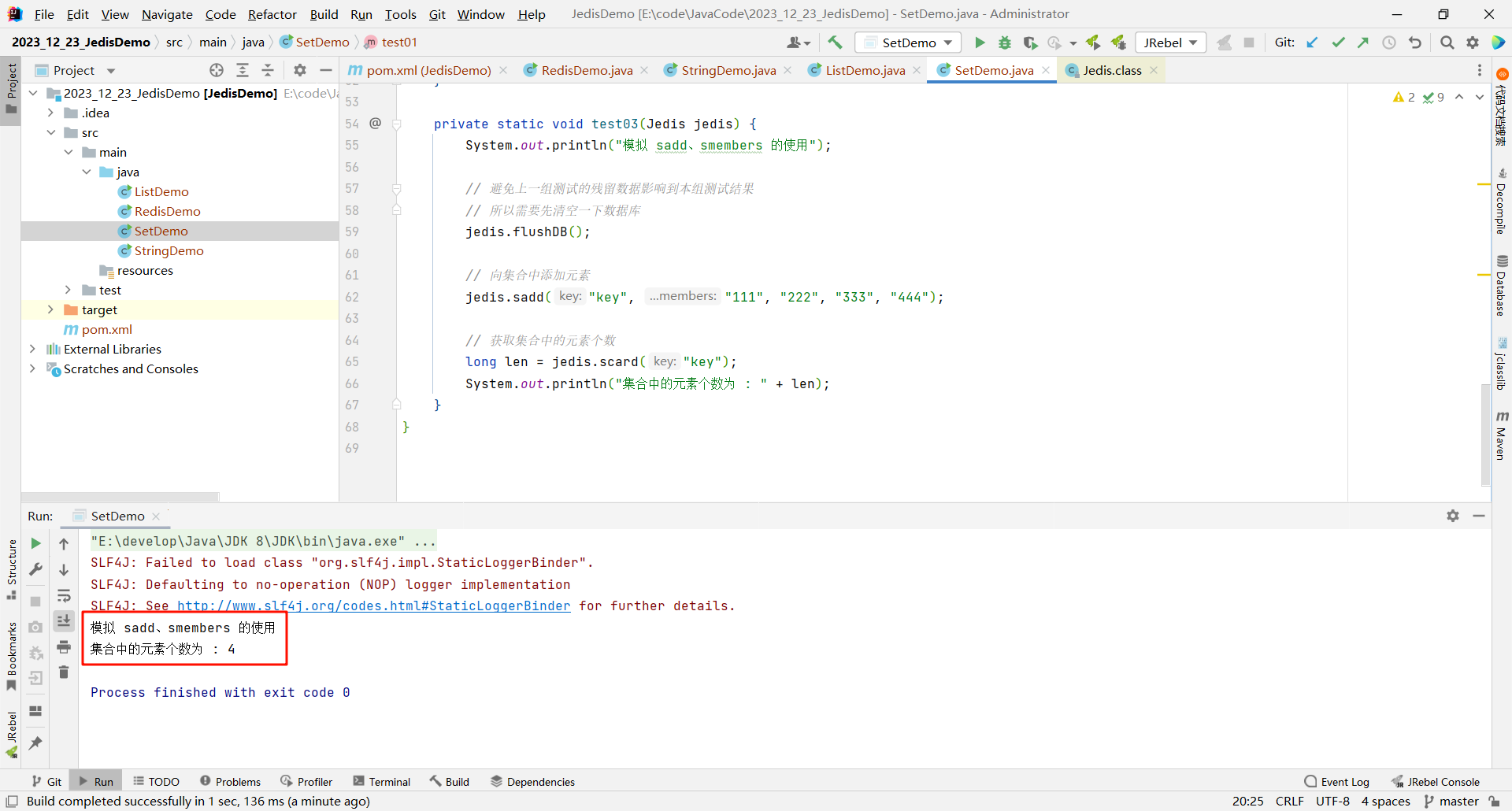
Task: Click the Build project hammer icon
Action: 835,43
